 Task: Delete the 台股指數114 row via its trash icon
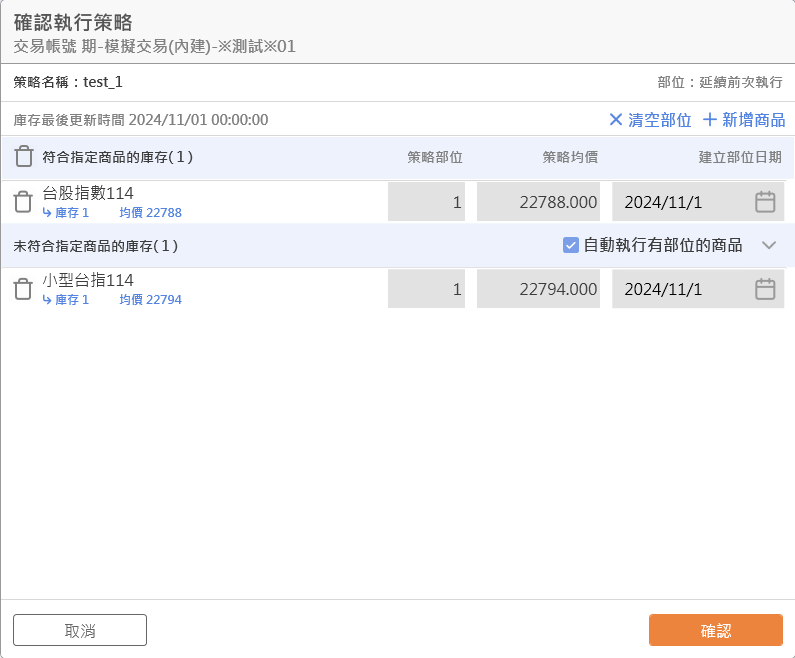(x=23, y=202)
